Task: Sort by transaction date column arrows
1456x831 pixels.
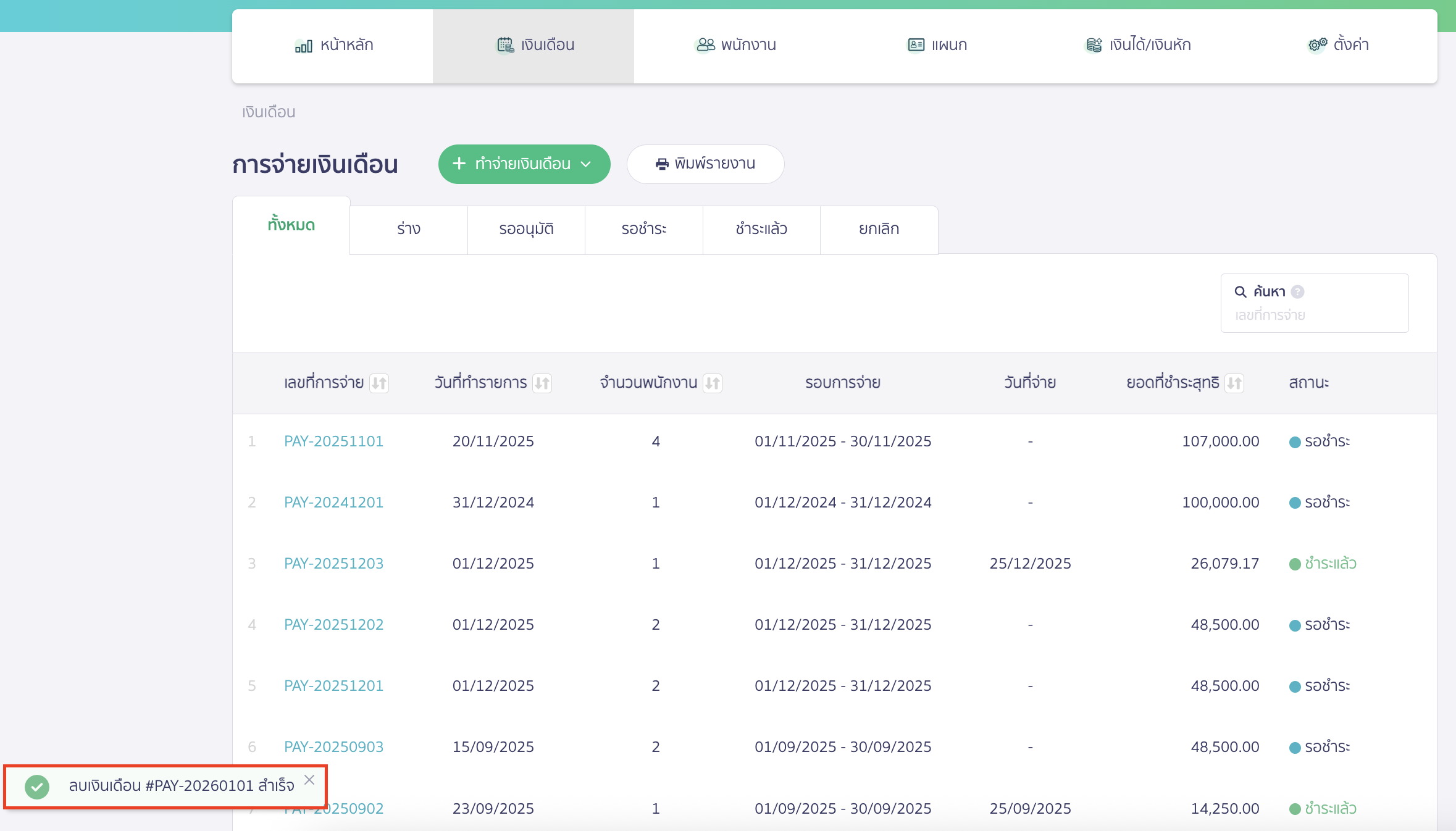Action: pyautogui.click(x=542, y=383)
